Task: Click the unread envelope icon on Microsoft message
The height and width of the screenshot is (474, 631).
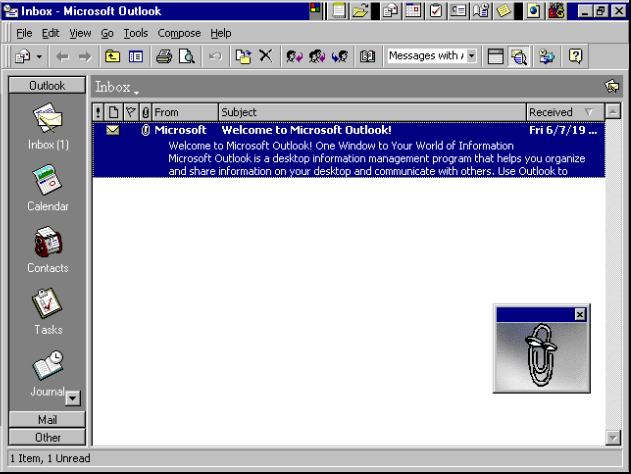Action: tap(113, 130)
